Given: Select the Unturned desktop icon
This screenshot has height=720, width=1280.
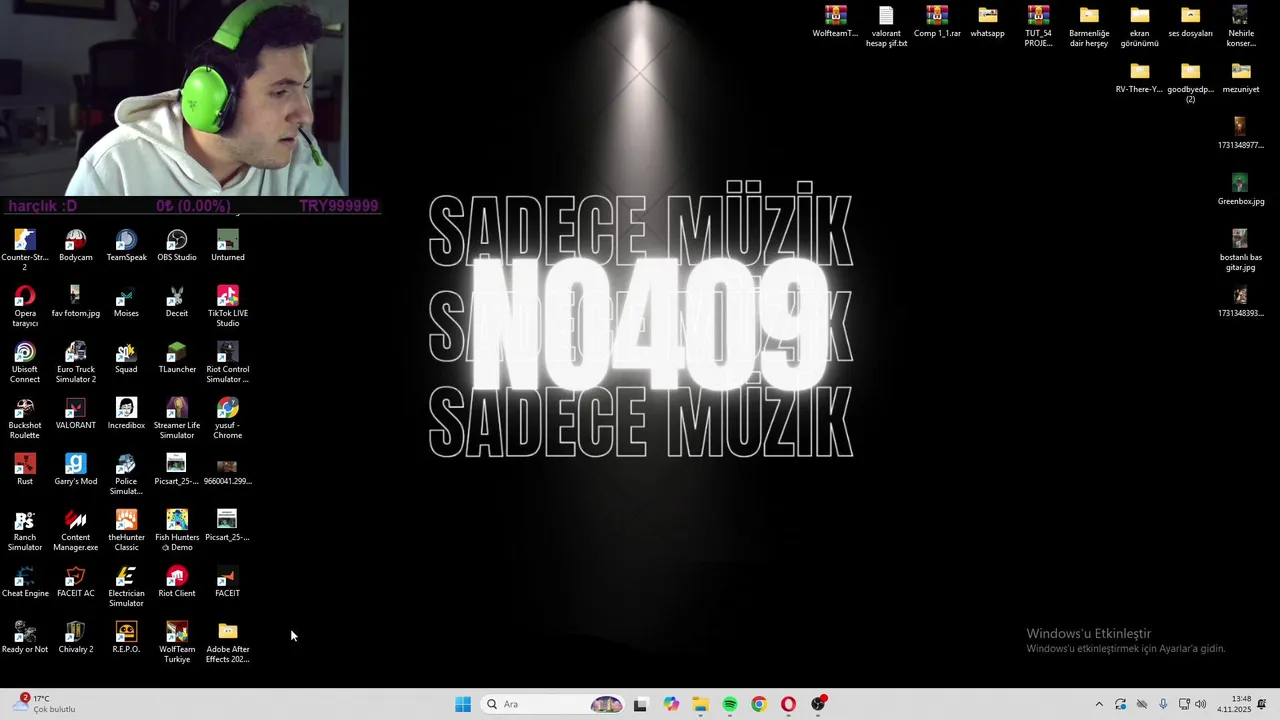Looking at the screenshot, I should 228,246.
